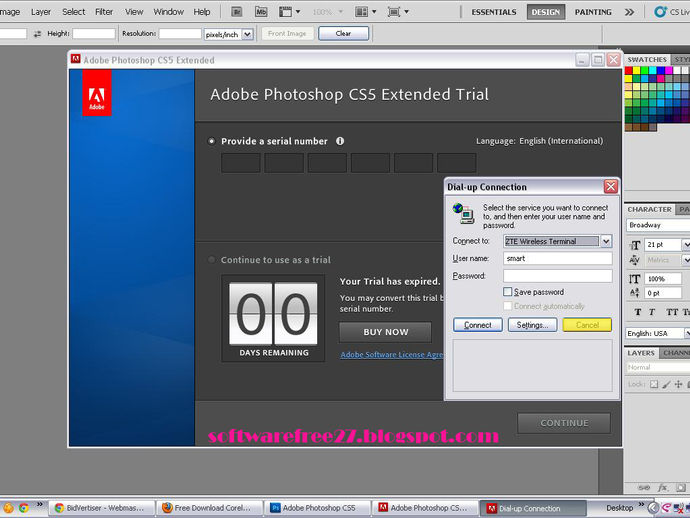Pick the blue swatch in top row

[x=661, y=70]
